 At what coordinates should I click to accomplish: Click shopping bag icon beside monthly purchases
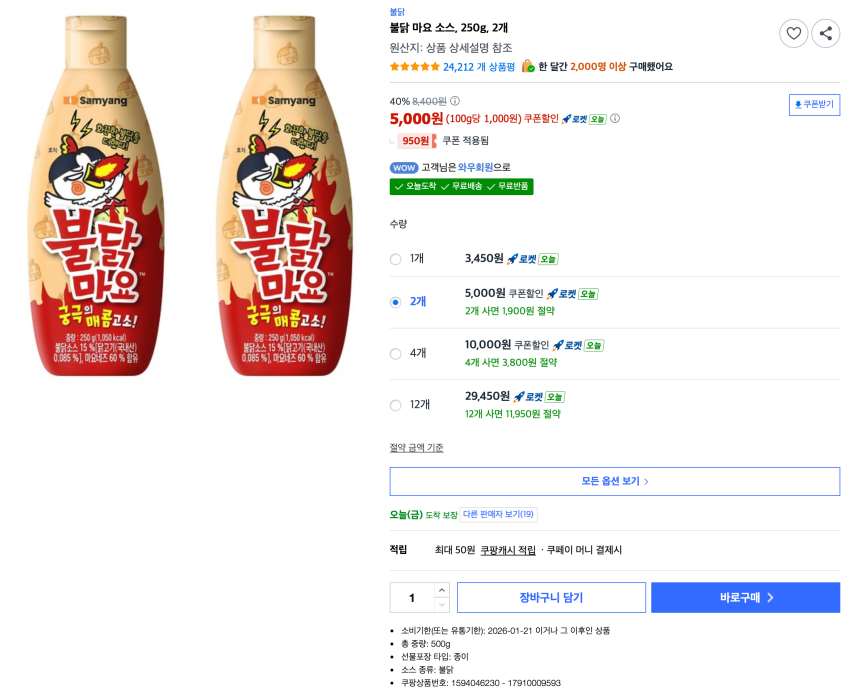pos(527,66)
